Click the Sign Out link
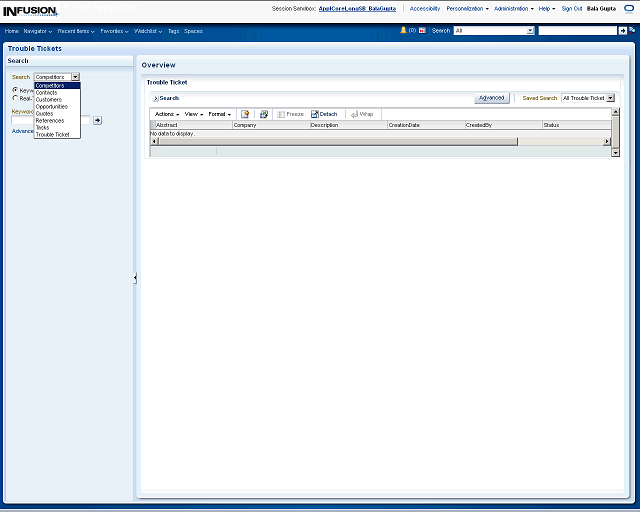Screen dimensions: 640x512 point(572,9)
